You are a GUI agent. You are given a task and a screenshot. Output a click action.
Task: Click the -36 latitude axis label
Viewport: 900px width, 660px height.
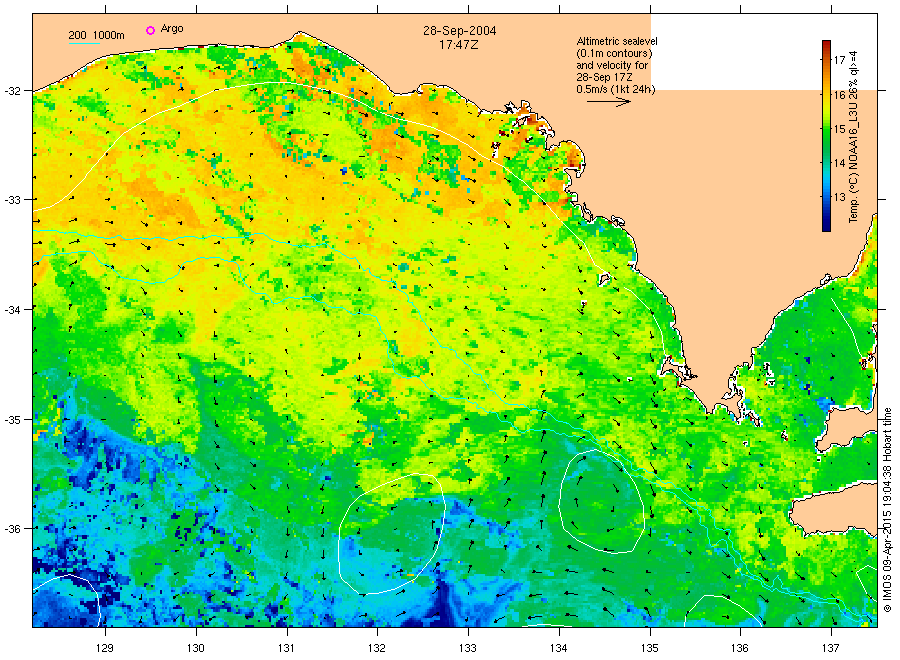pos(13,529)
